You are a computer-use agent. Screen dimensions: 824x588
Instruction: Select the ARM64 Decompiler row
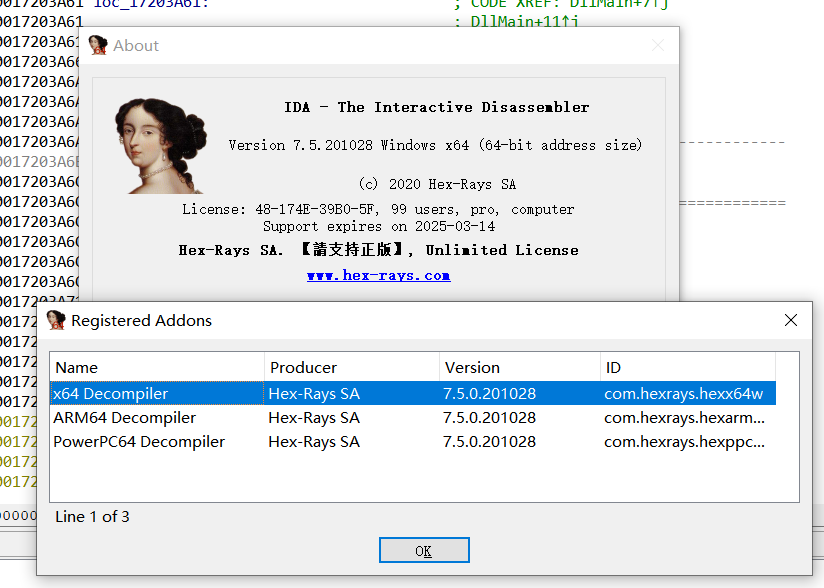(x=413, y=418)
